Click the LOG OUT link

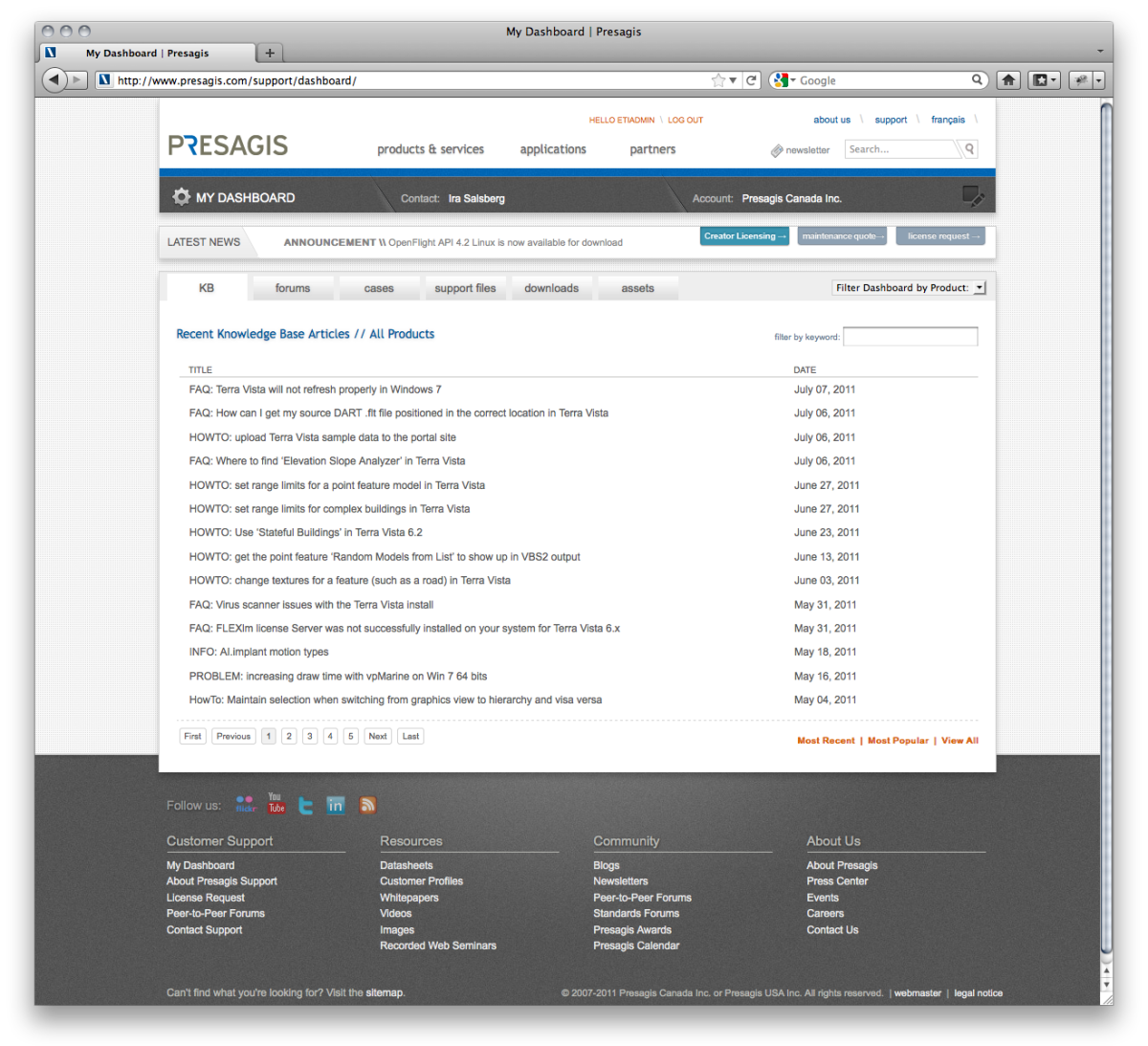(685, 121)
